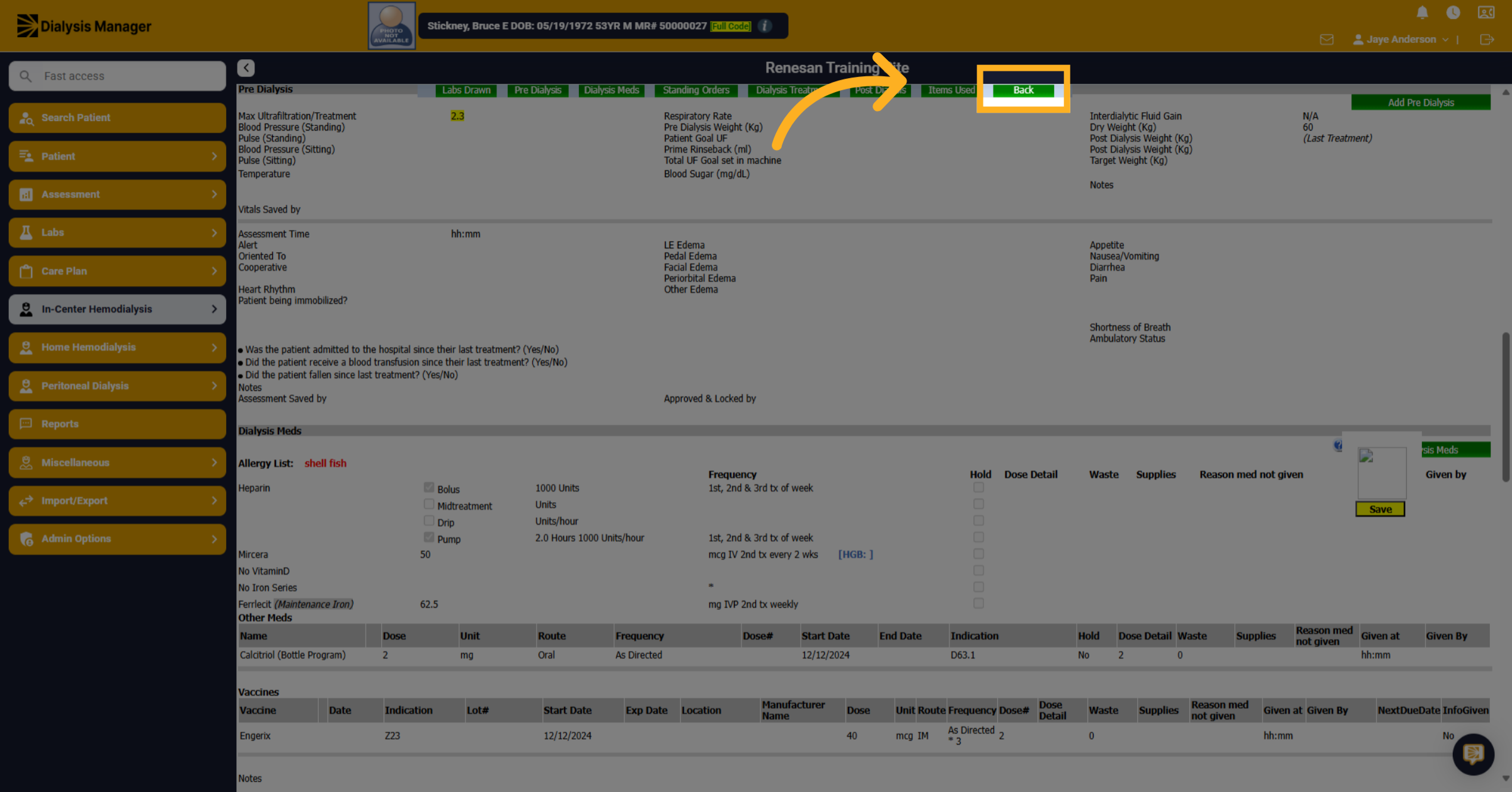Viewport: 1512px width, 792px height.
Task: Toggle the Drip checkbox
Action: [429, 520]
